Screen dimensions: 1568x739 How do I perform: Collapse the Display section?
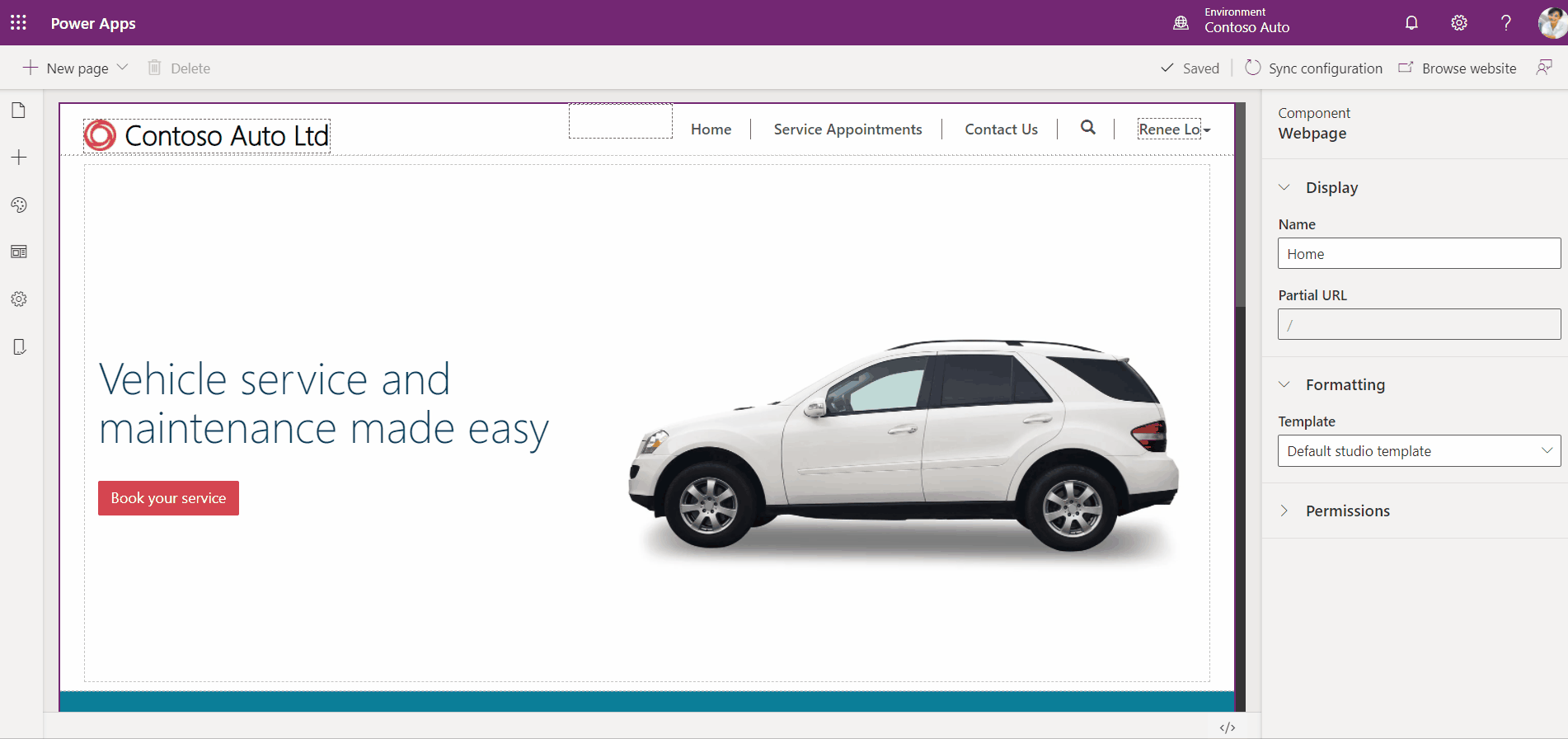tap(1284, 187)
